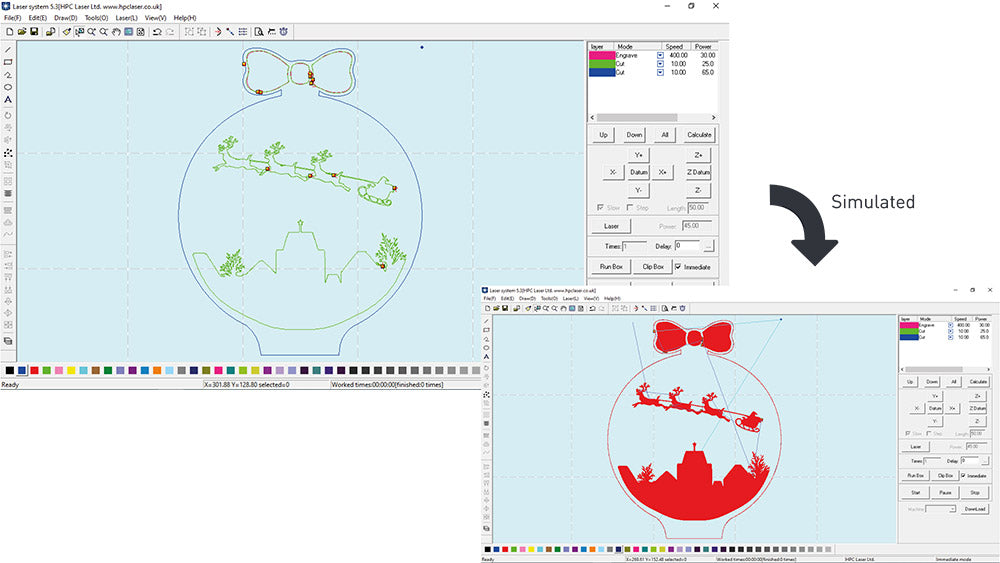Enable the Immediate checkbox in the main window
The width and height of the screenshot is (1000, 563).
point(678,267)
